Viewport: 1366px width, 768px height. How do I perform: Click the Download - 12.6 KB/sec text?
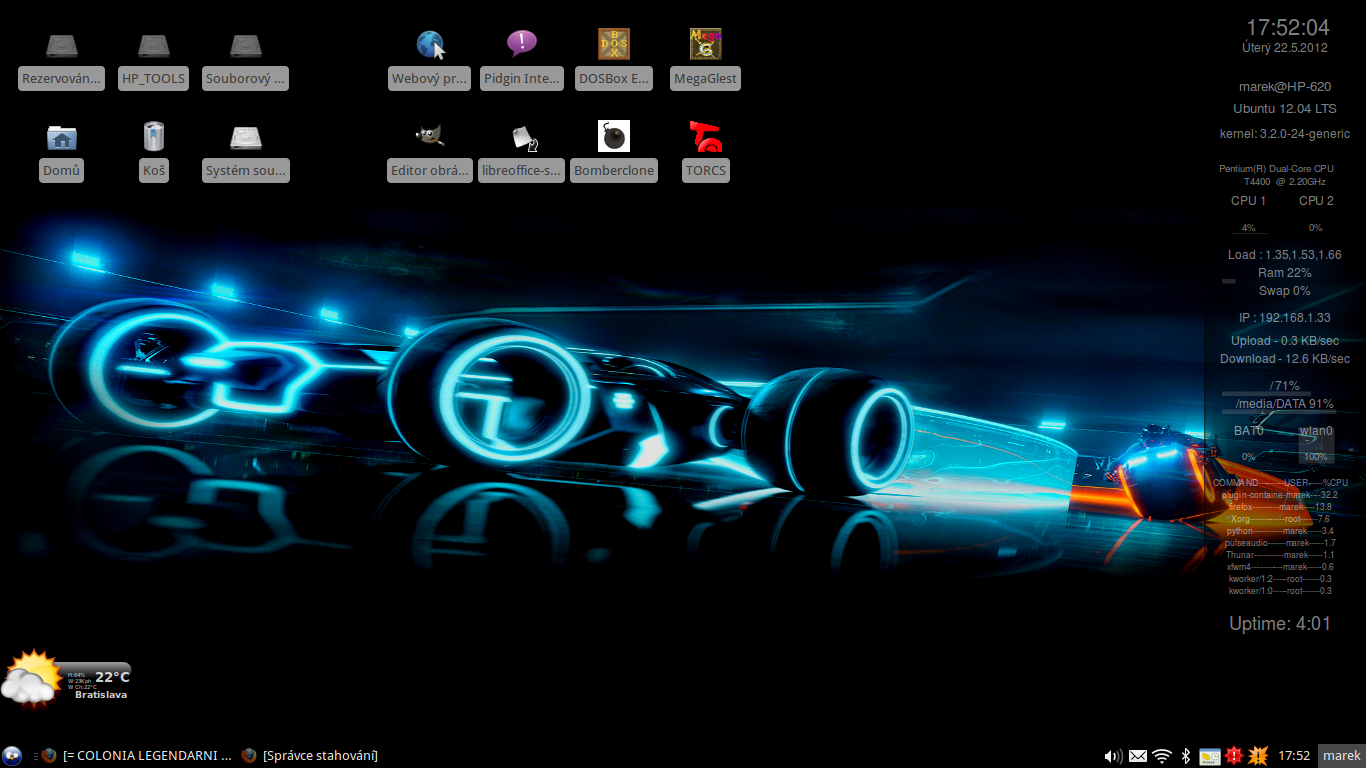pyautogui.click(x=1284, y=359)
